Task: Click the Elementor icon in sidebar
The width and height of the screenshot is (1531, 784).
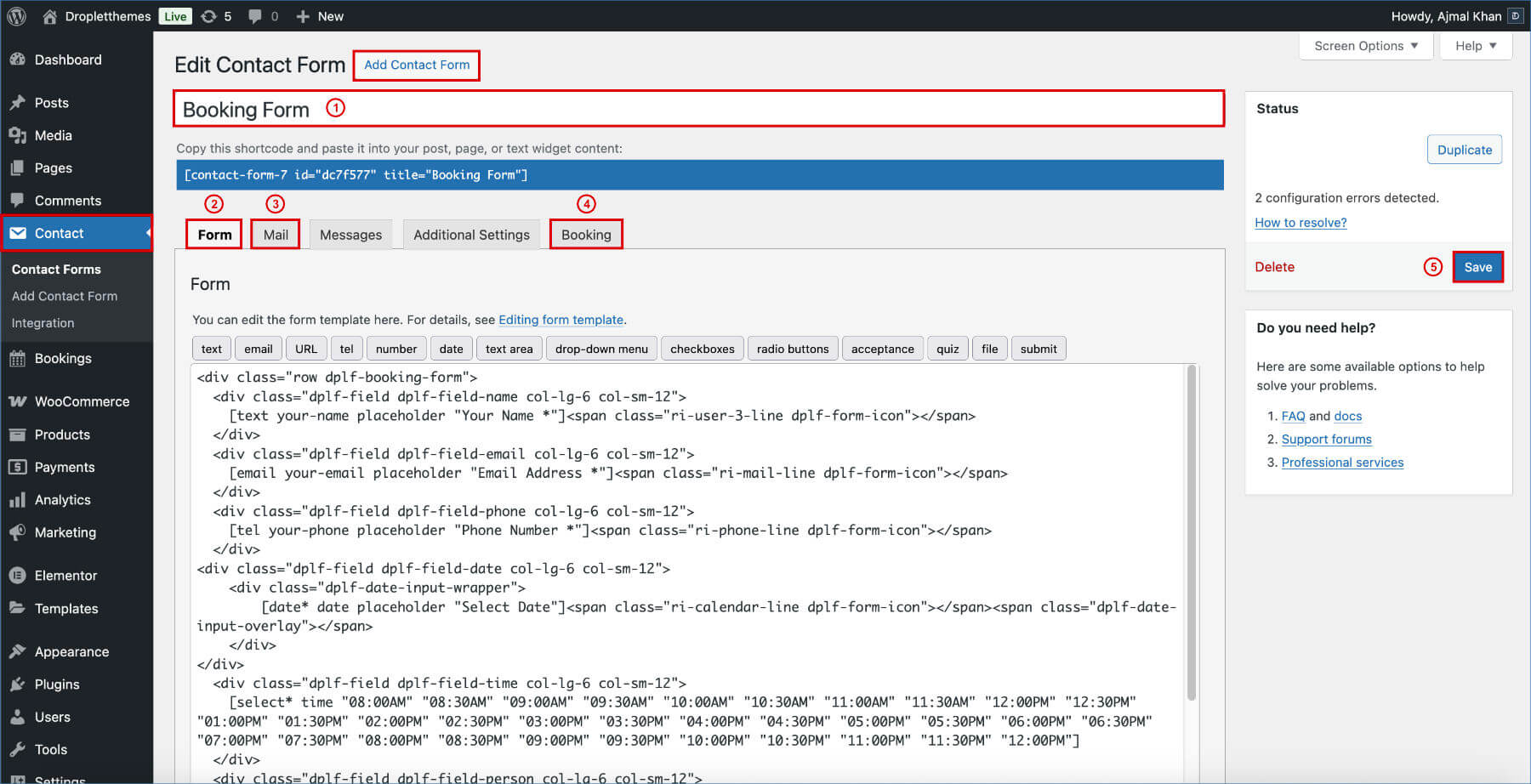Action: tap(17, 576)
